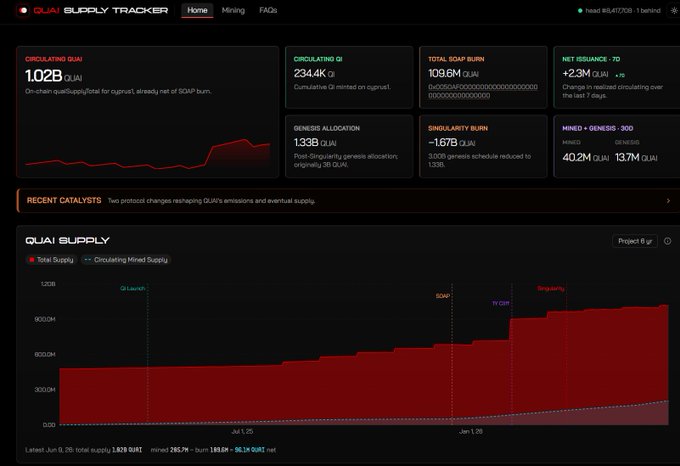Screen dimensions: 680x466
Task: Open the FAQs tab
Action: pos(268,10)
